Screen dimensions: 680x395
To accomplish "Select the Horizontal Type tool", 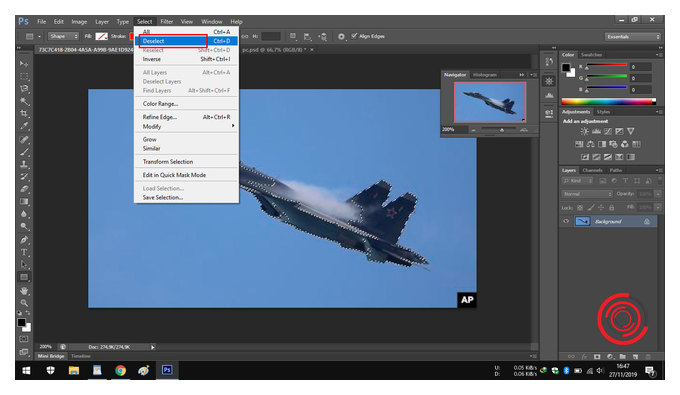I will (x=24, y=252).
